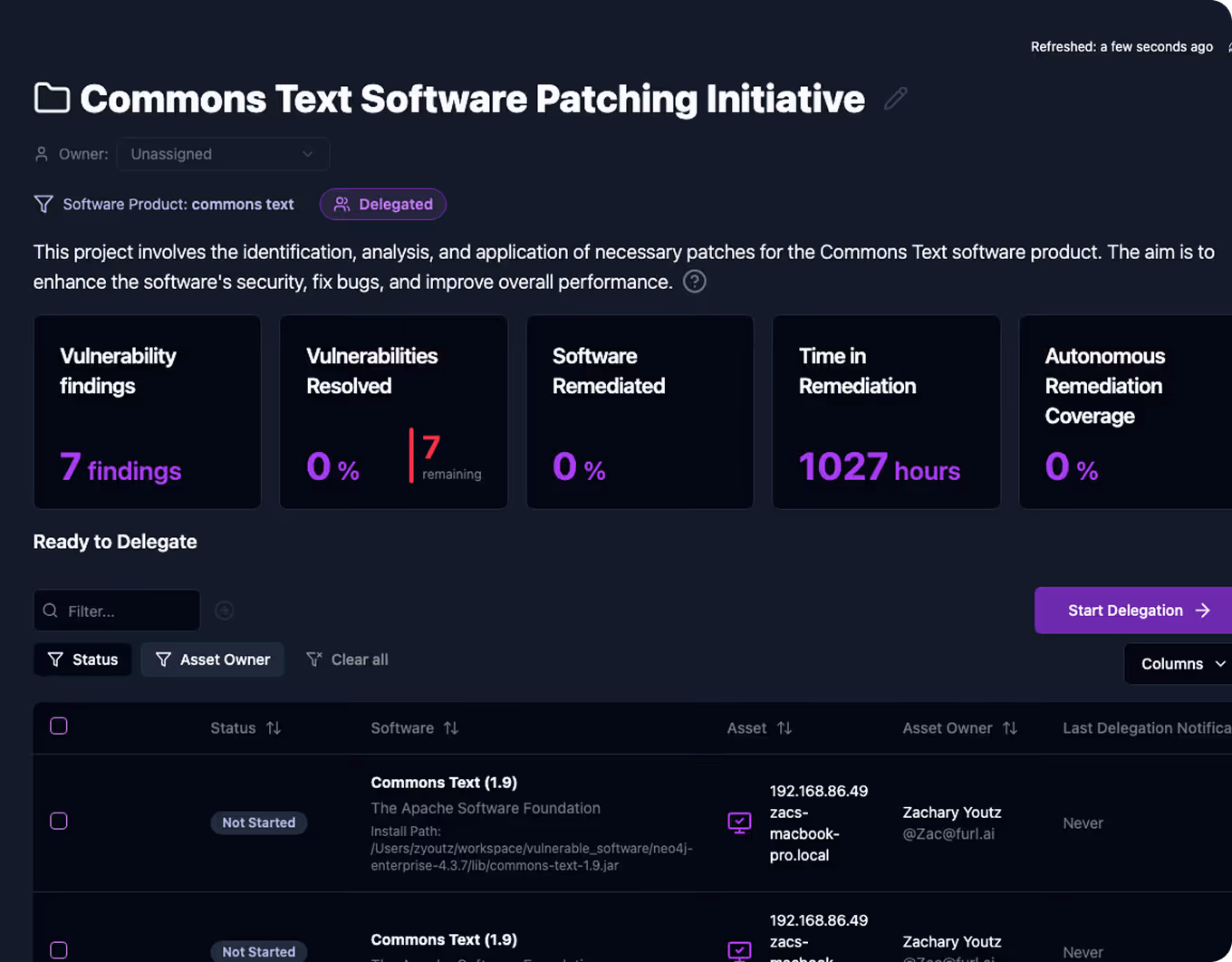1232x962 pixels.
Task: Sort by the Software column arrows
Action: [x=451, y=728]
